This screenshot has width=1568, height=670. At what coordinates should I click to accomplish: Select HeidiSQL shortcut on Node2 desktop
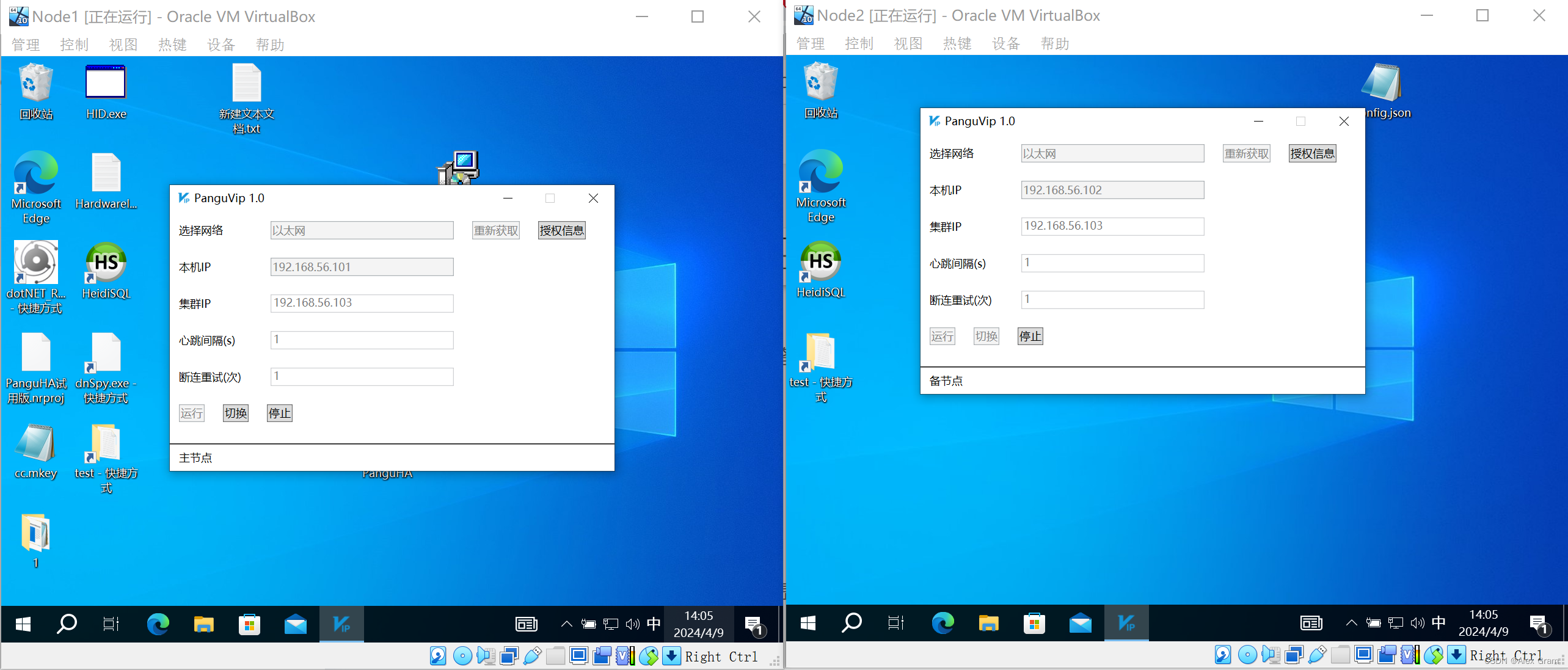pos(820,269)
